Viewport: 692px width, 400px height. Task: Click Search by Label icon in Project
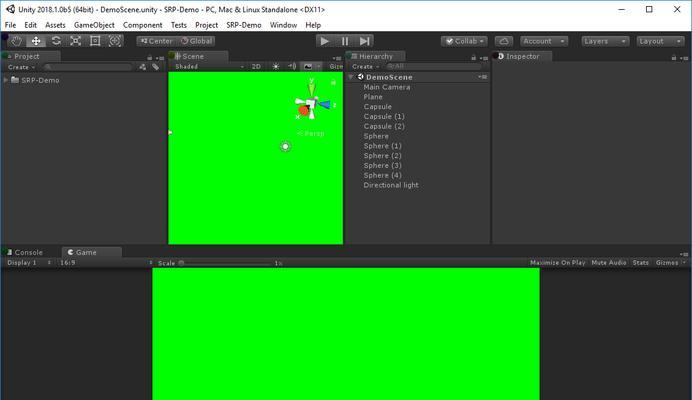(x=155, y=67)
